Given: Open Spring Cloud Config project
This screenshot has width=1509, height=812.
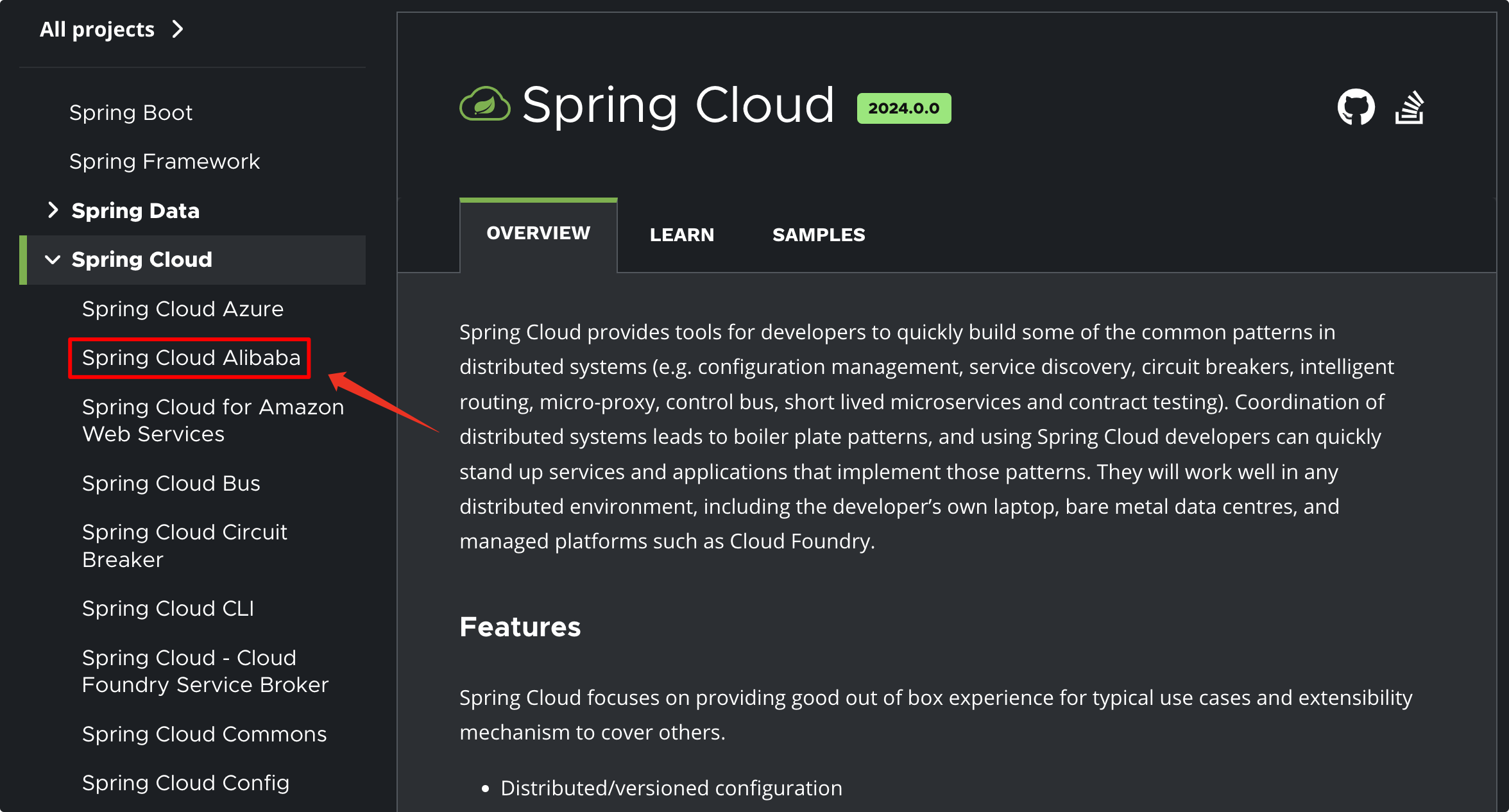Looking at the screenshot, I should coord(185,783).
